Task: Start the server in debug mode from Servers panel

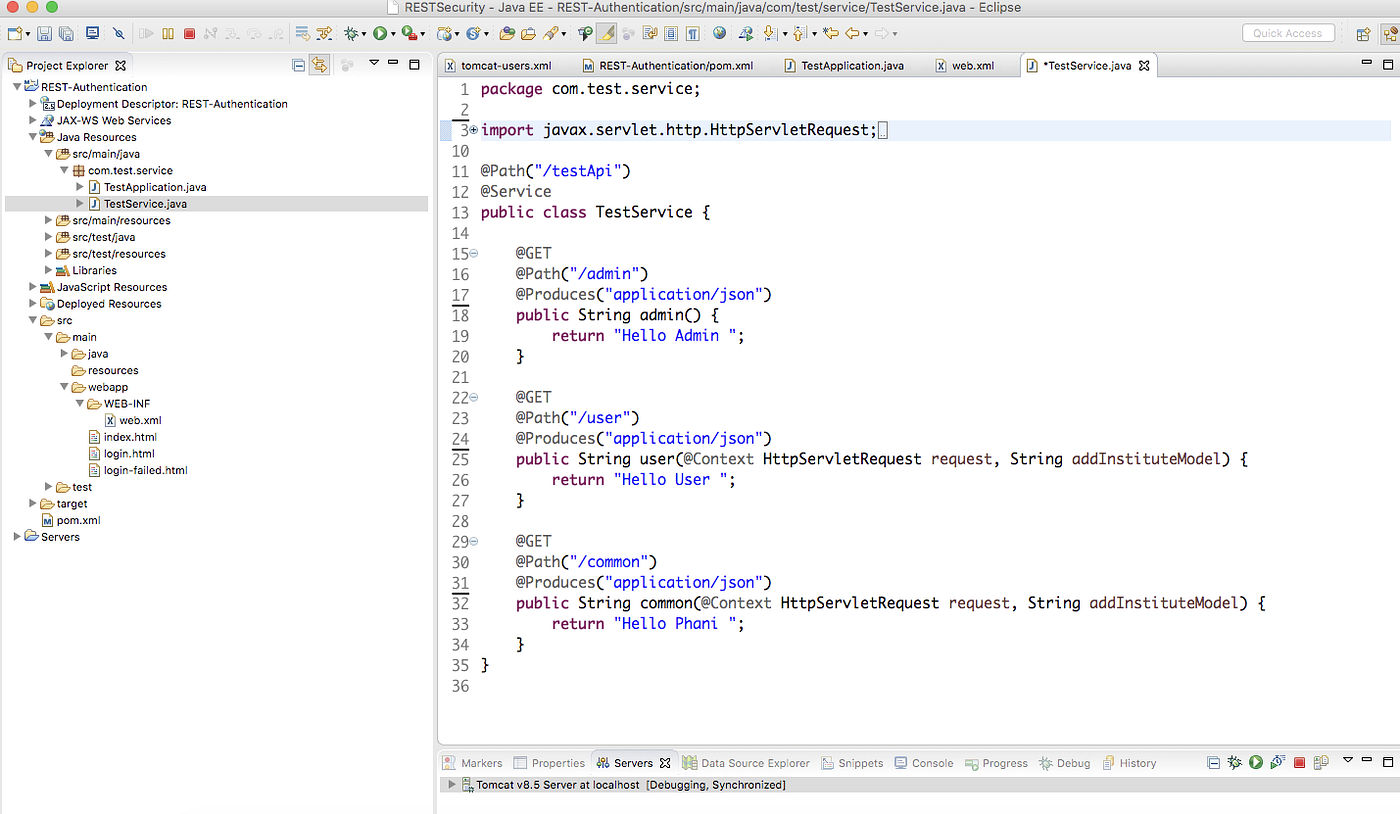Action: point(1235,763)
